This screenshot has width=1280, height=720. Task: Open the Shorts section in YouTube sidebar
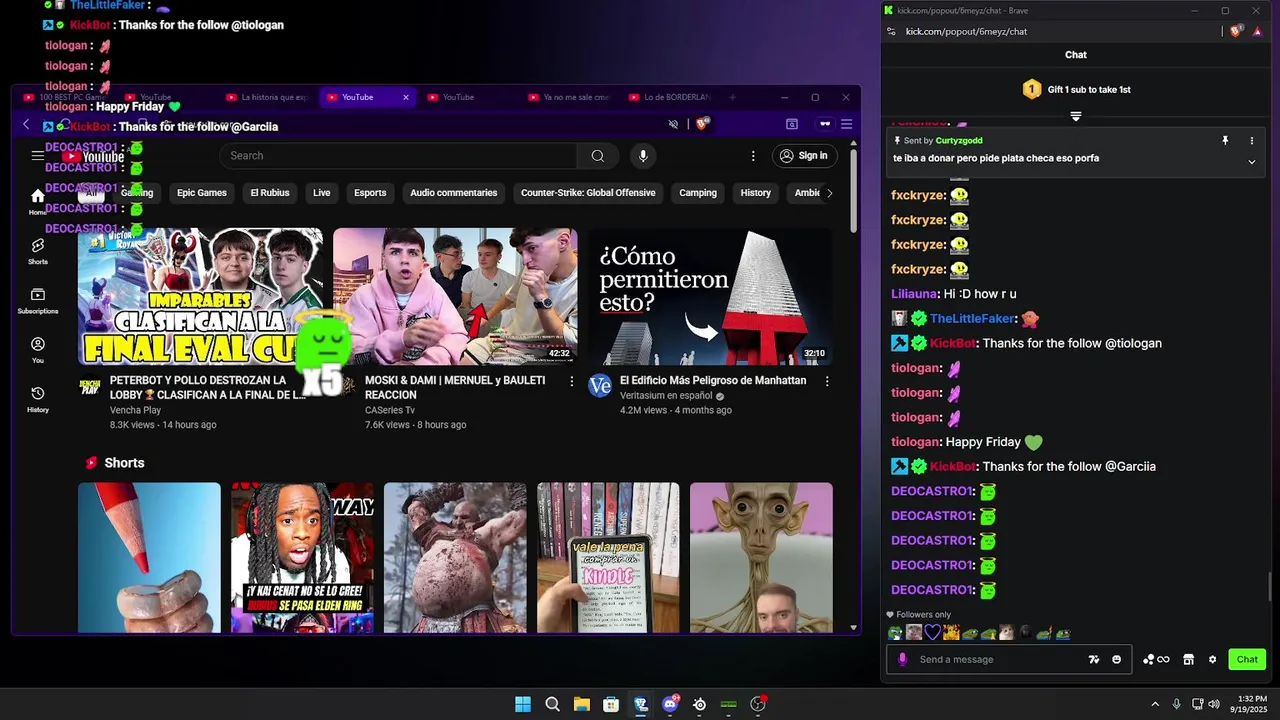tap(38, 251)
